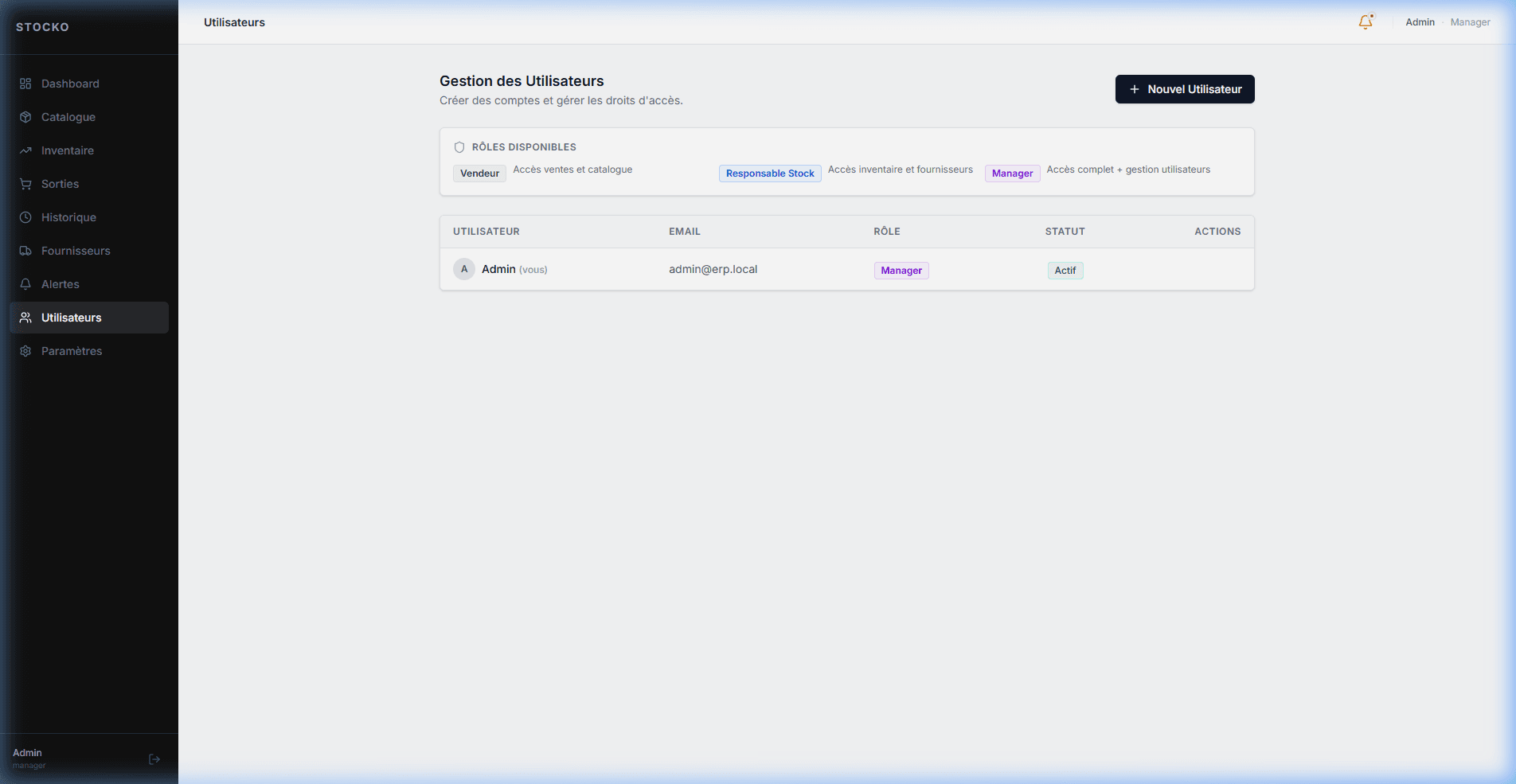Click Manager badge in Rôles disponibles

(x=1012, y=174)
